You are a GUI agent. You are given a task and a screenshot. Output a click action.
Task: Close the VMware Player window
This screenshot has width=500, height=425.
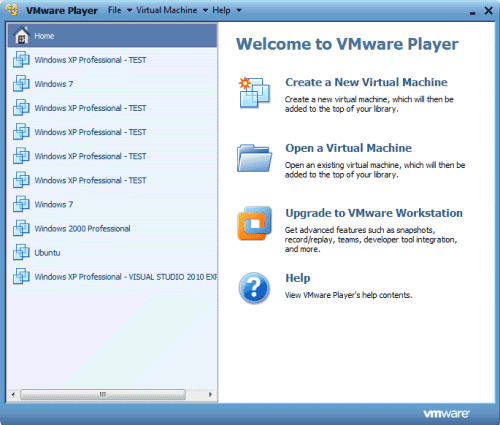(488, 11)
